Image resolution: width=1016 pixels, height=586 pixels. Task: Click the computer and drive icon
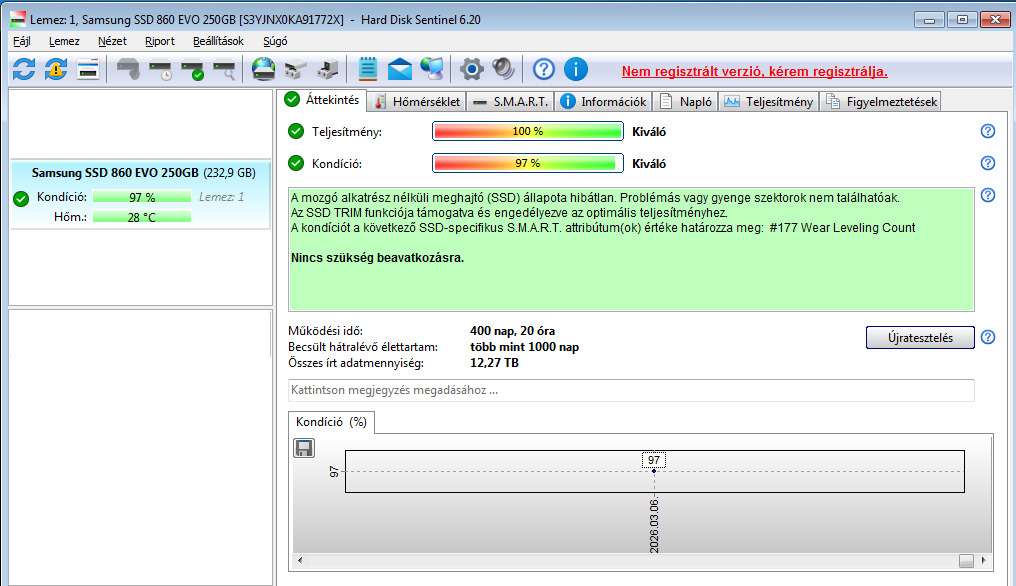point(327,69)
